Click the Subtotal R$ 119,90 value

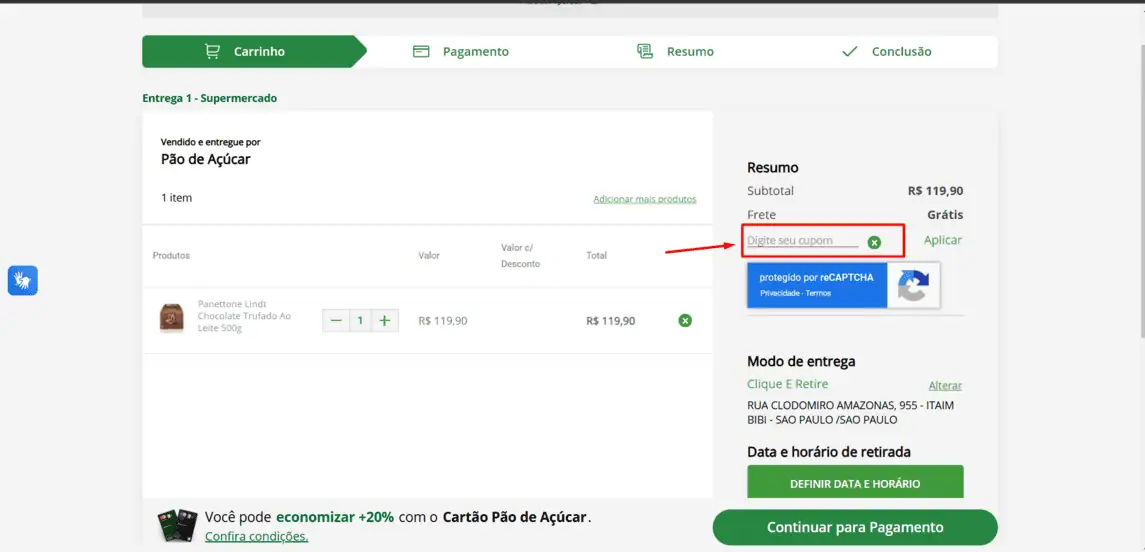point(935,191)
